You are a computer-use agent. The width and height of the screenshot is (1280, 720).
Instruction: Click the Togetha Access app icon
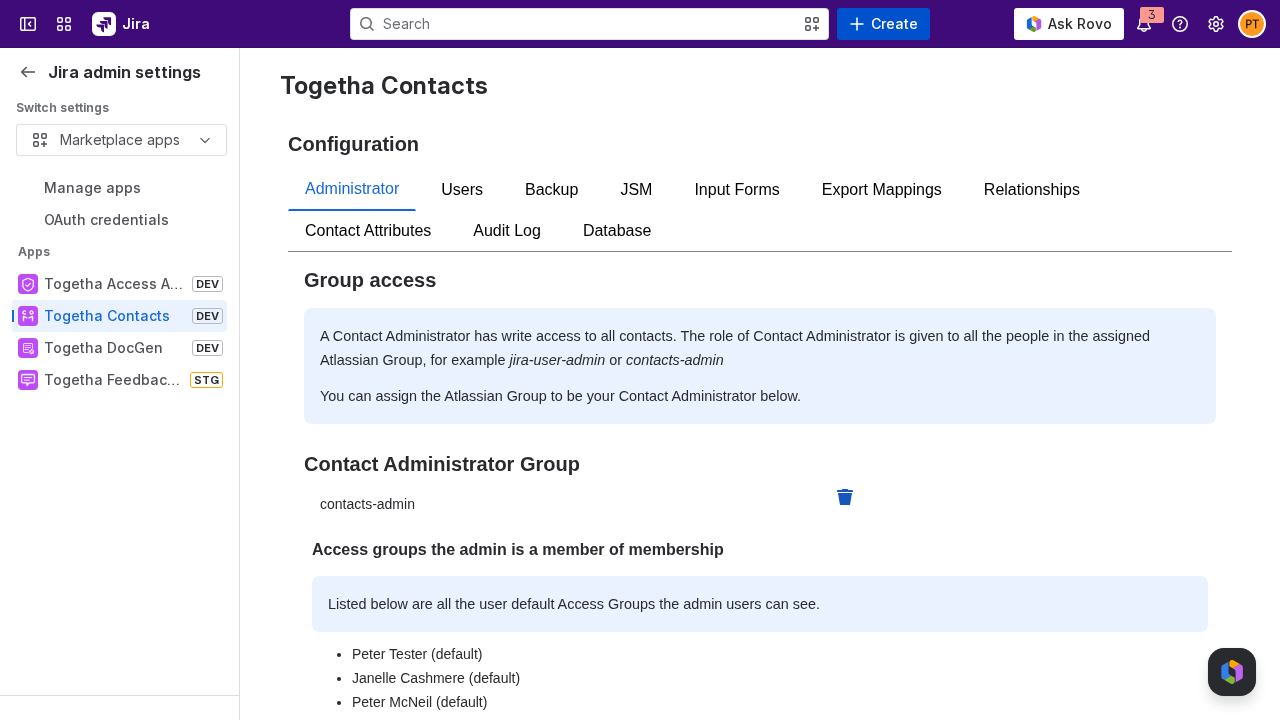pyautogui.click(x=28, y=284)
